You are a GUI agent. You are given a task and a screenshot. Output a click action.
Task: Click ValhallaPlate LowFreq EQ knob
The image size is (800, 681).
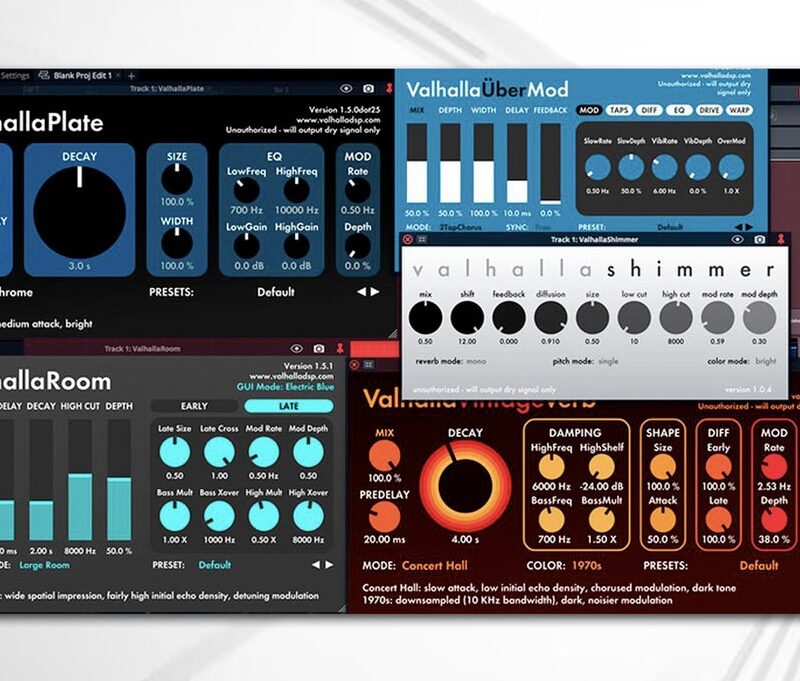click(x=246, y=191)
